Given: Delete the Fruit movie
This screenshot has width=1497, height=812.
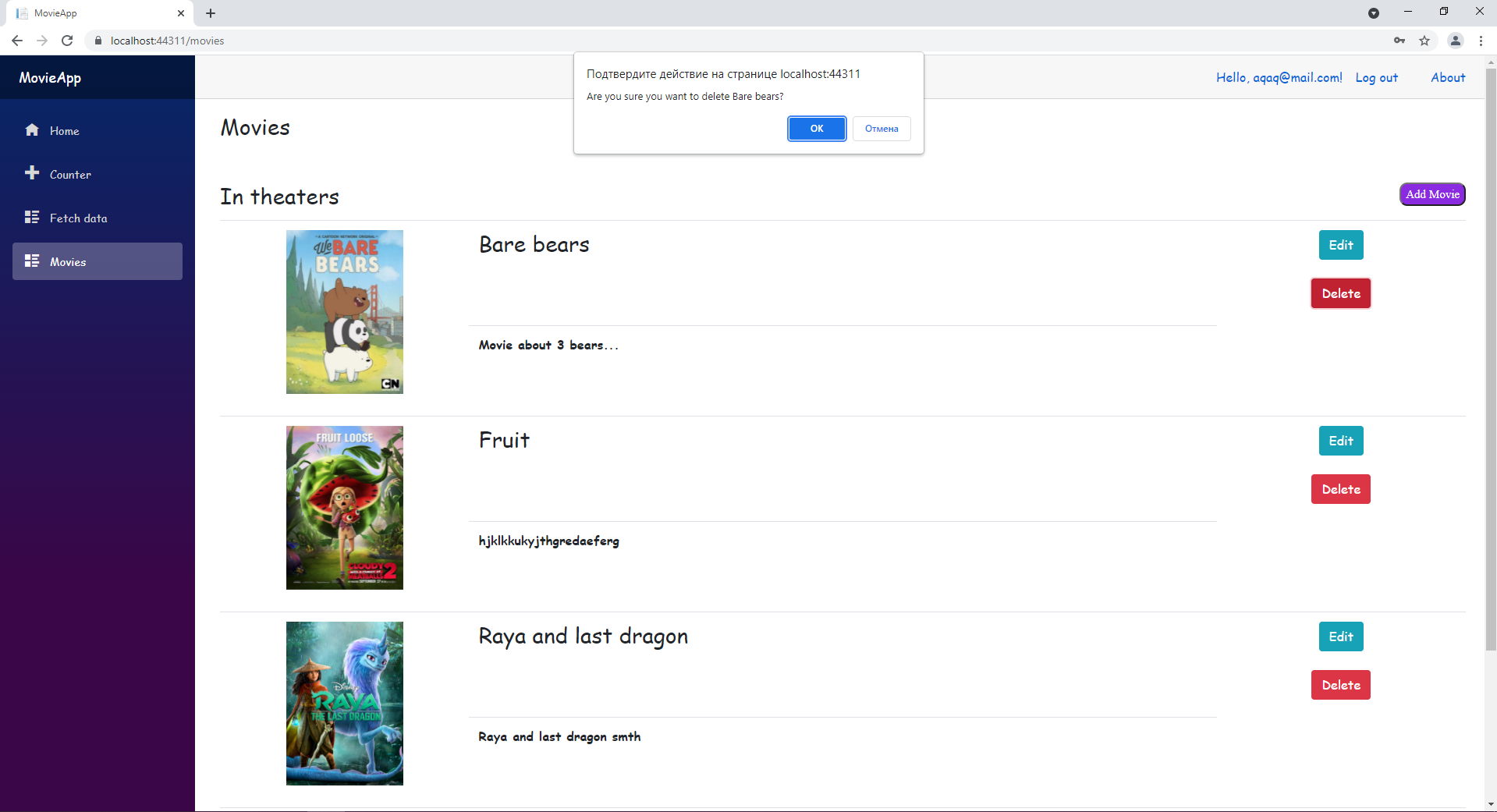Looking at the screenshot, I should (x=1341, y=489).
